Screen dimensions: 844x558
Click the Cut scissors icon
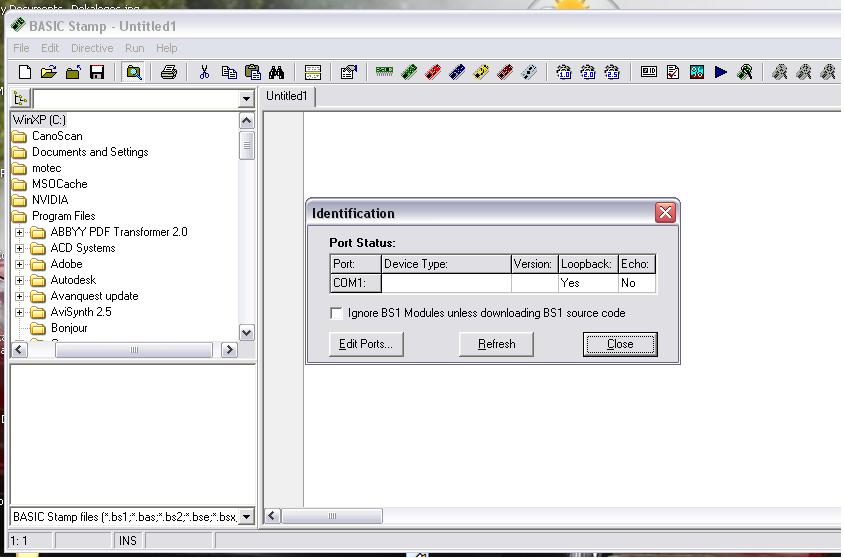[204, 72]
